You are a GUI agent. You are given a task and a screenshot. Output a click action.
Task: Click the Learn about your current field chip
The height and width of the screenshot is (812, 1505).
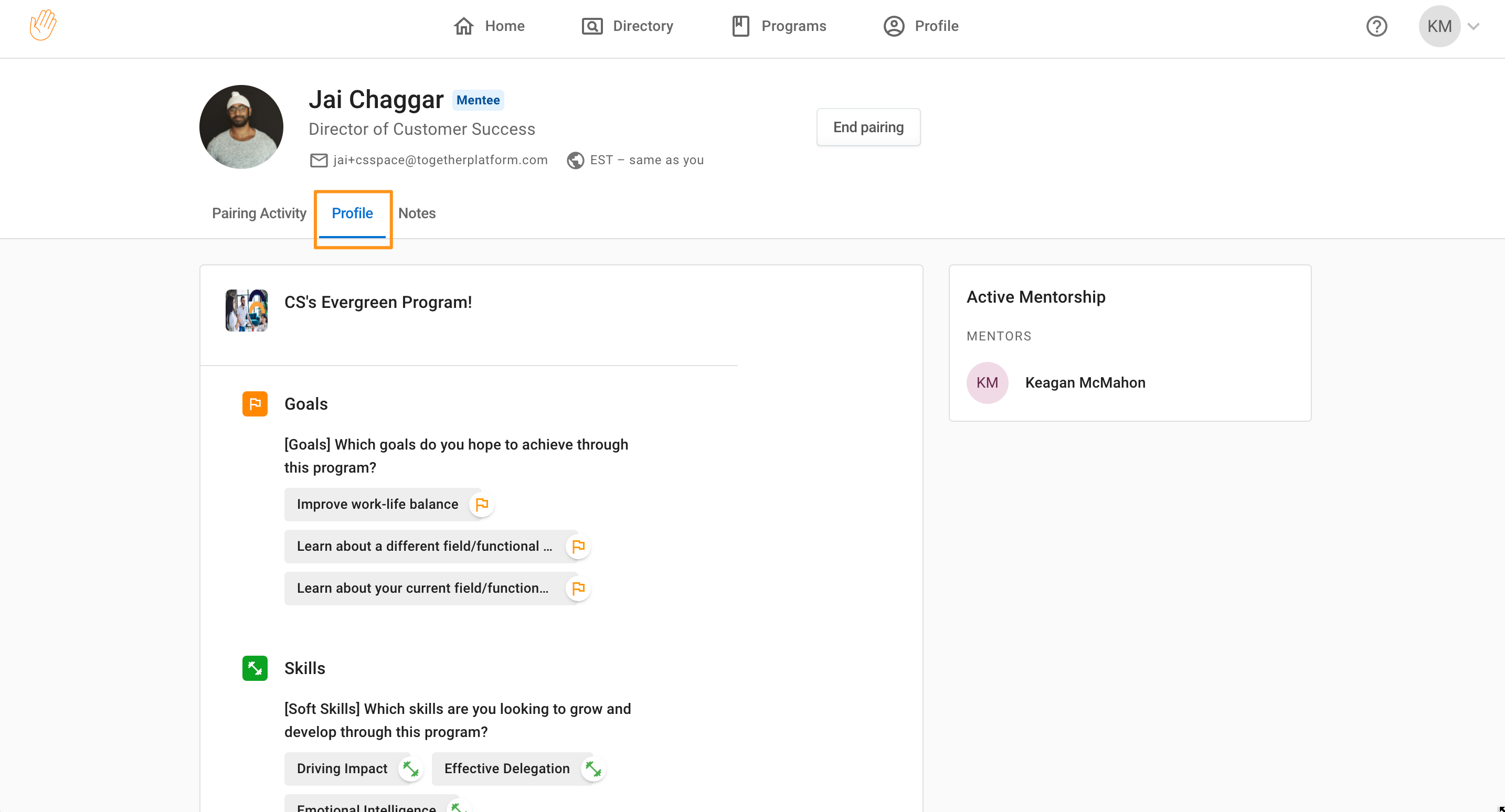point(431,588)
